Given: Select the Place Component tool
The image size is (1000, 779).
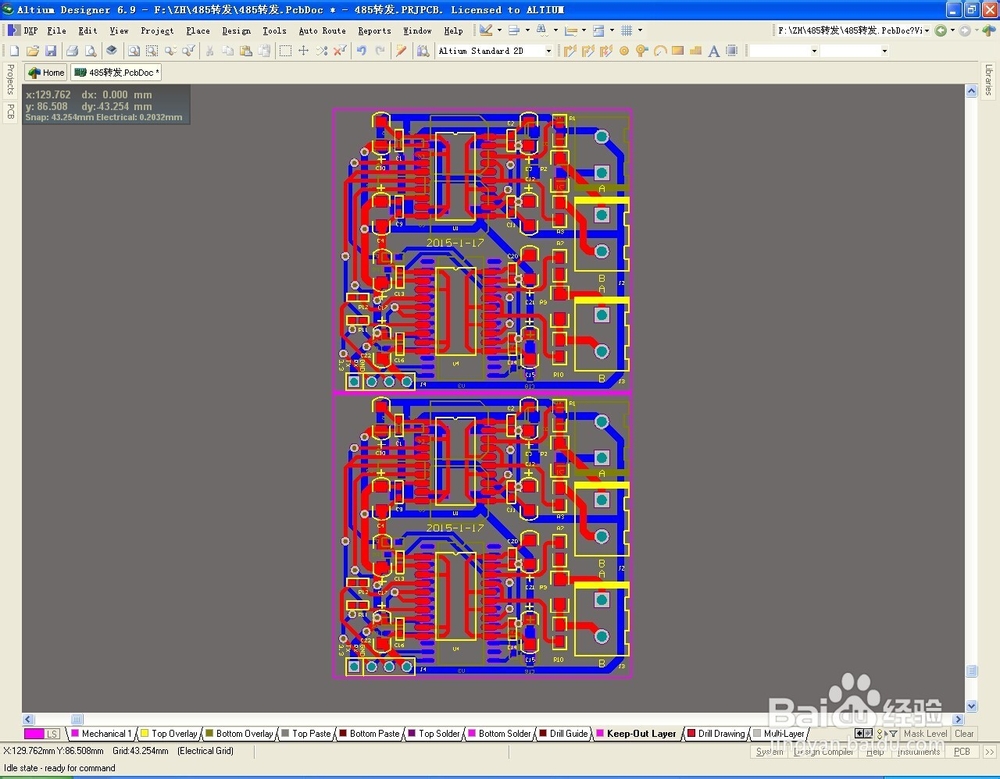Looking at the screenshot, I should (x=732, y=50).
